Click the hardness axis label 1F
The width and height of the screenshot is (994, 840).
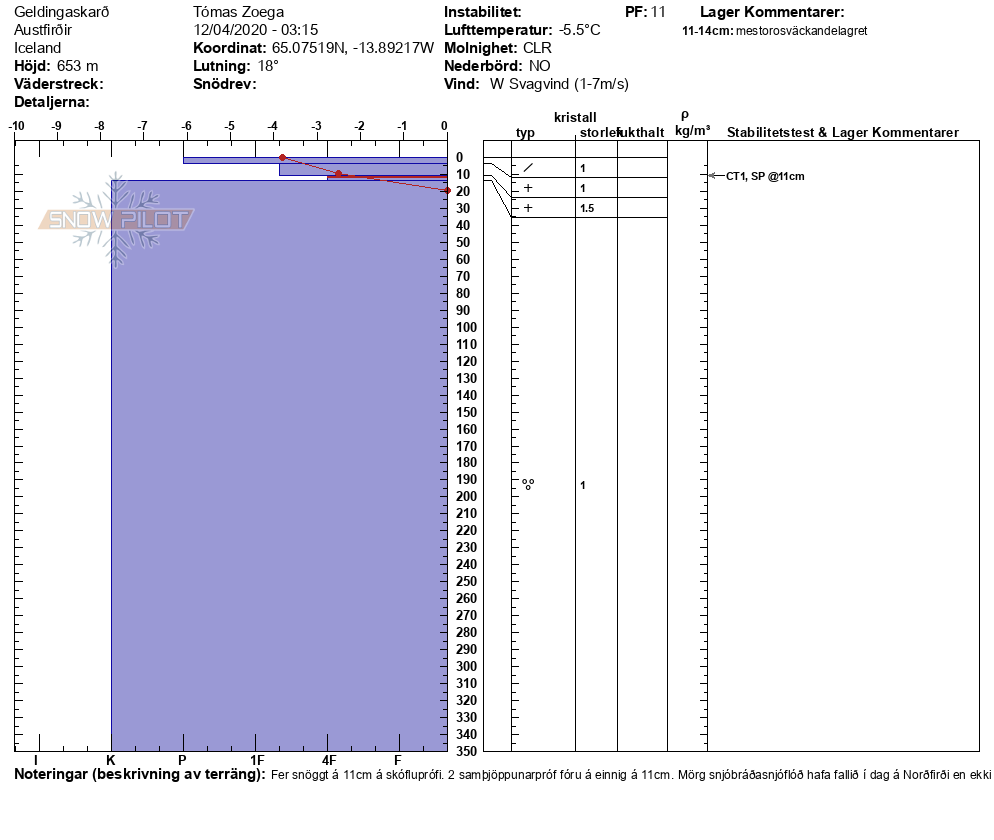click(257, 760)
